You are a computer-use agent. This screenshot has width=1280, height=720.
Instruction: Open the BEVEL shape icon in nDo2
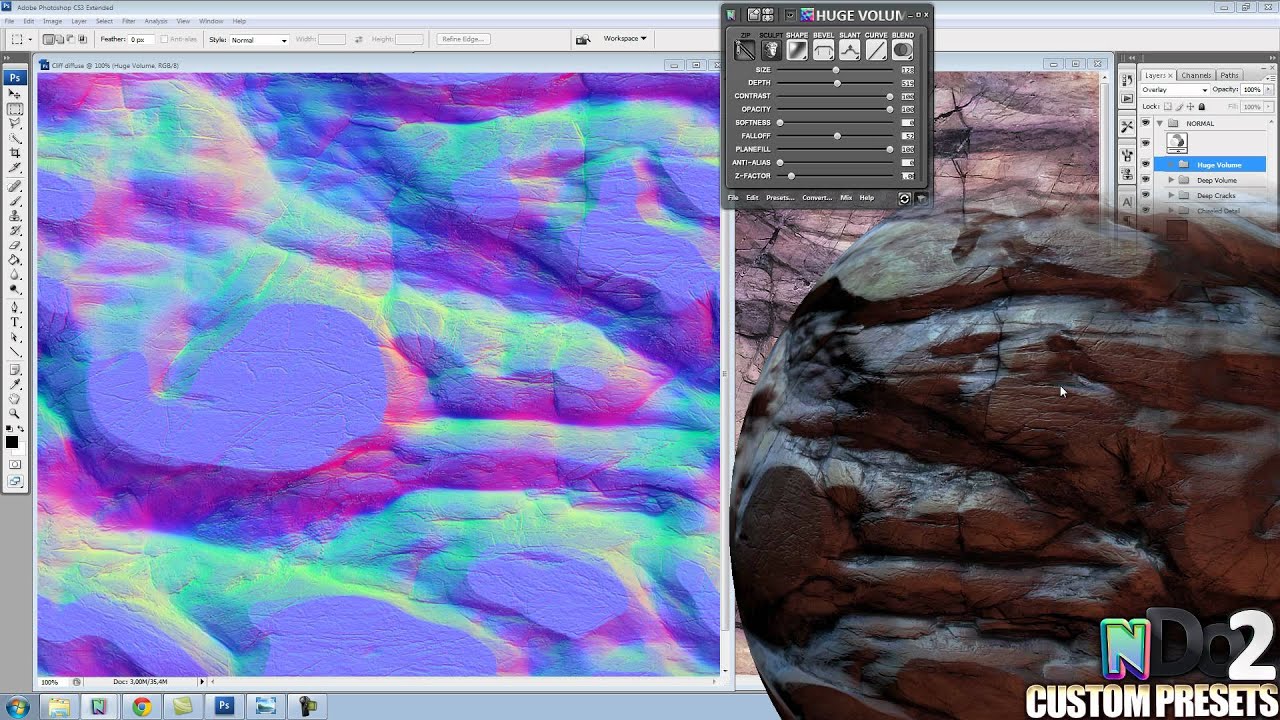pyautogui.click(x=823, y=50)
